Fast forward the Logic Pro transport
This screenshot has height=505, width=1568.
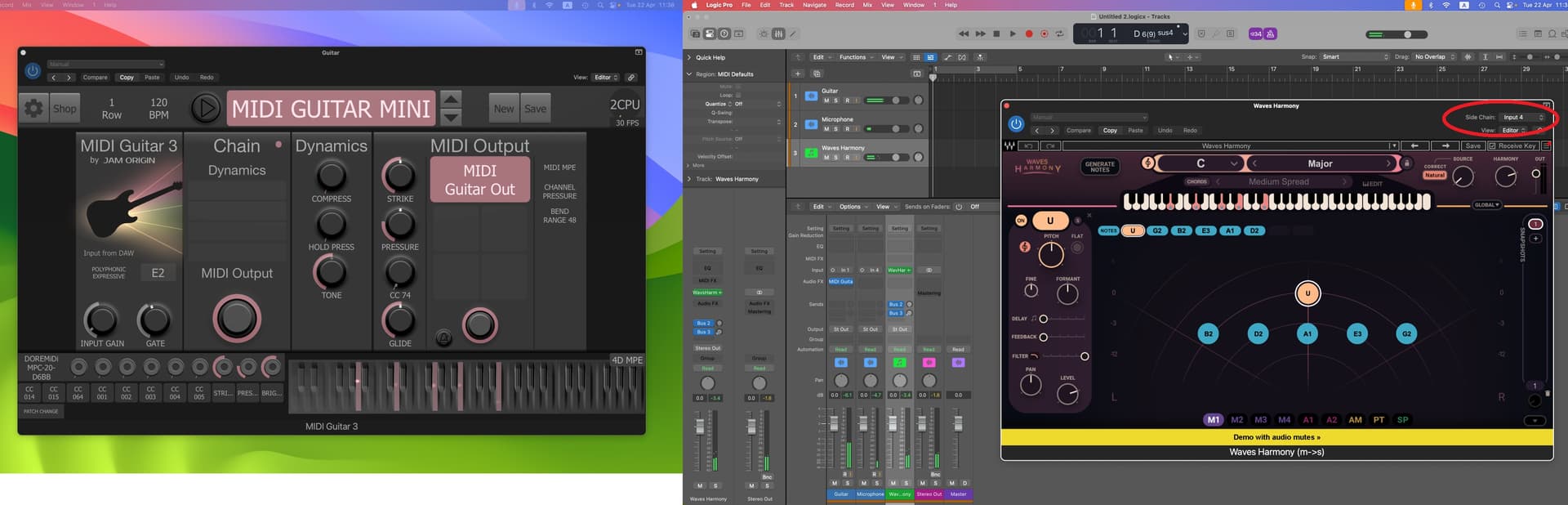pos(980,34)
